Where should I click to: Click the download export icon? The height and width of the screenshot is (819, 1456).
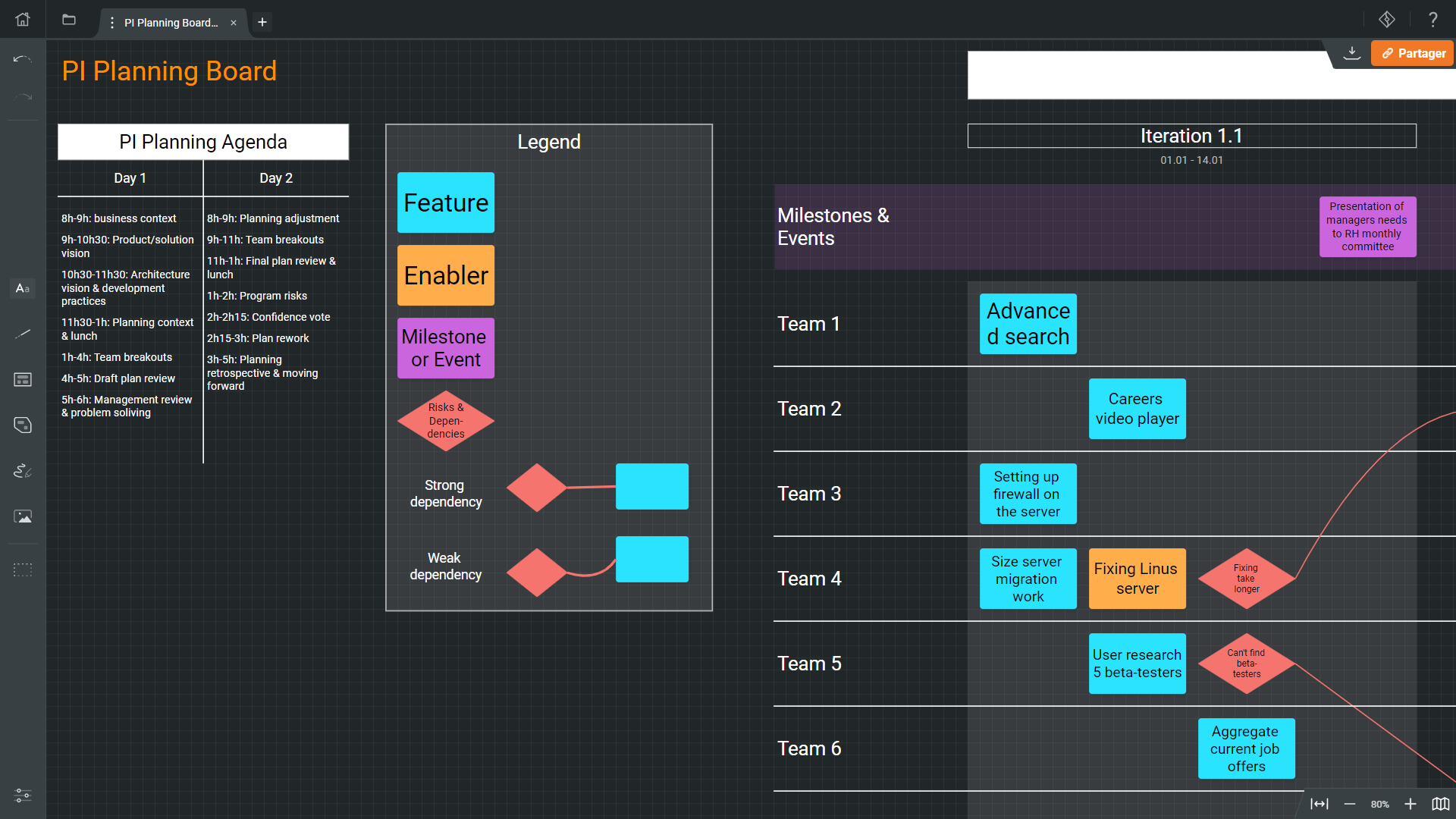(1351, 53)
